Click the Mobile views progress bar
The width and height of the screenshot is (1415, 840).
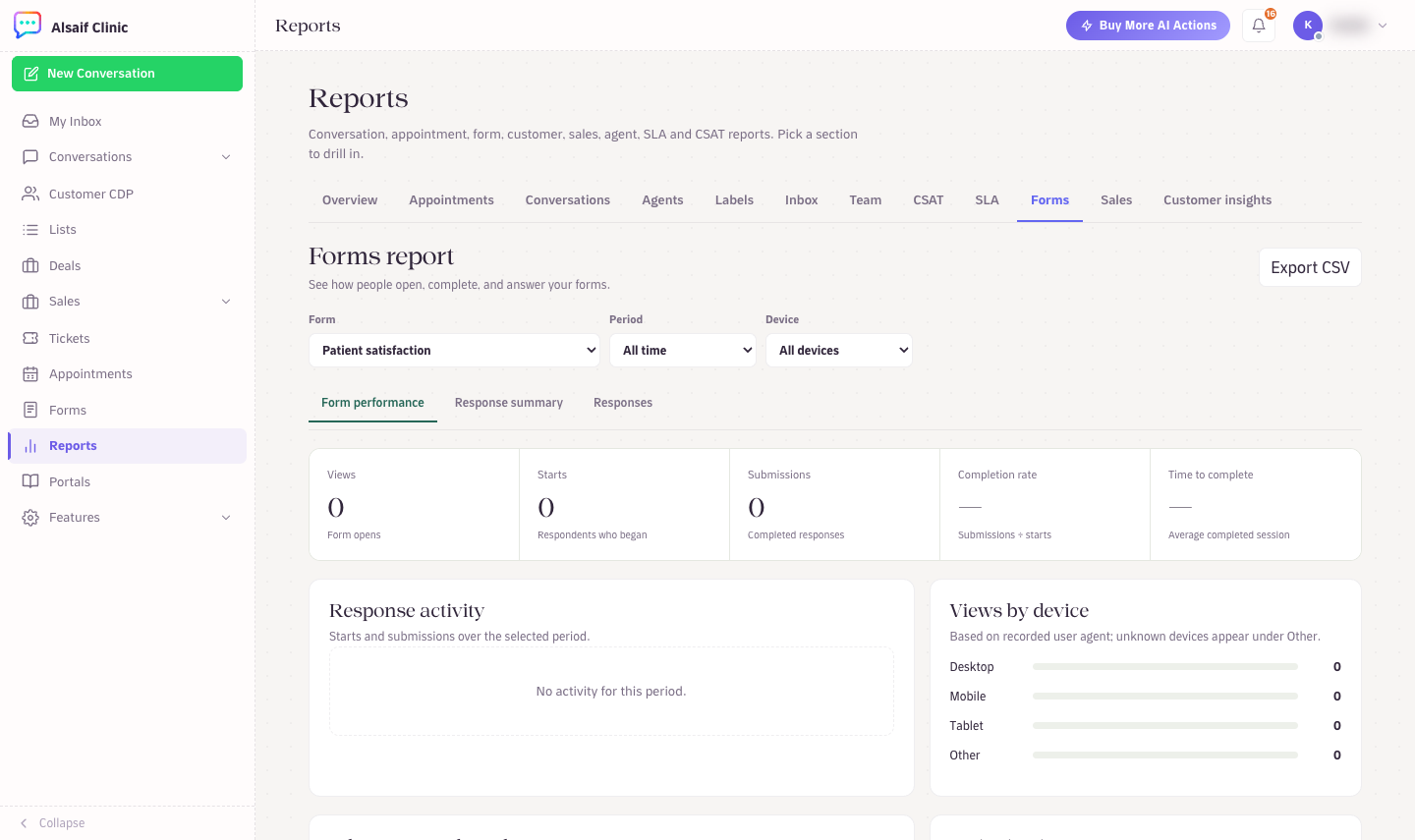(1165, 697)
